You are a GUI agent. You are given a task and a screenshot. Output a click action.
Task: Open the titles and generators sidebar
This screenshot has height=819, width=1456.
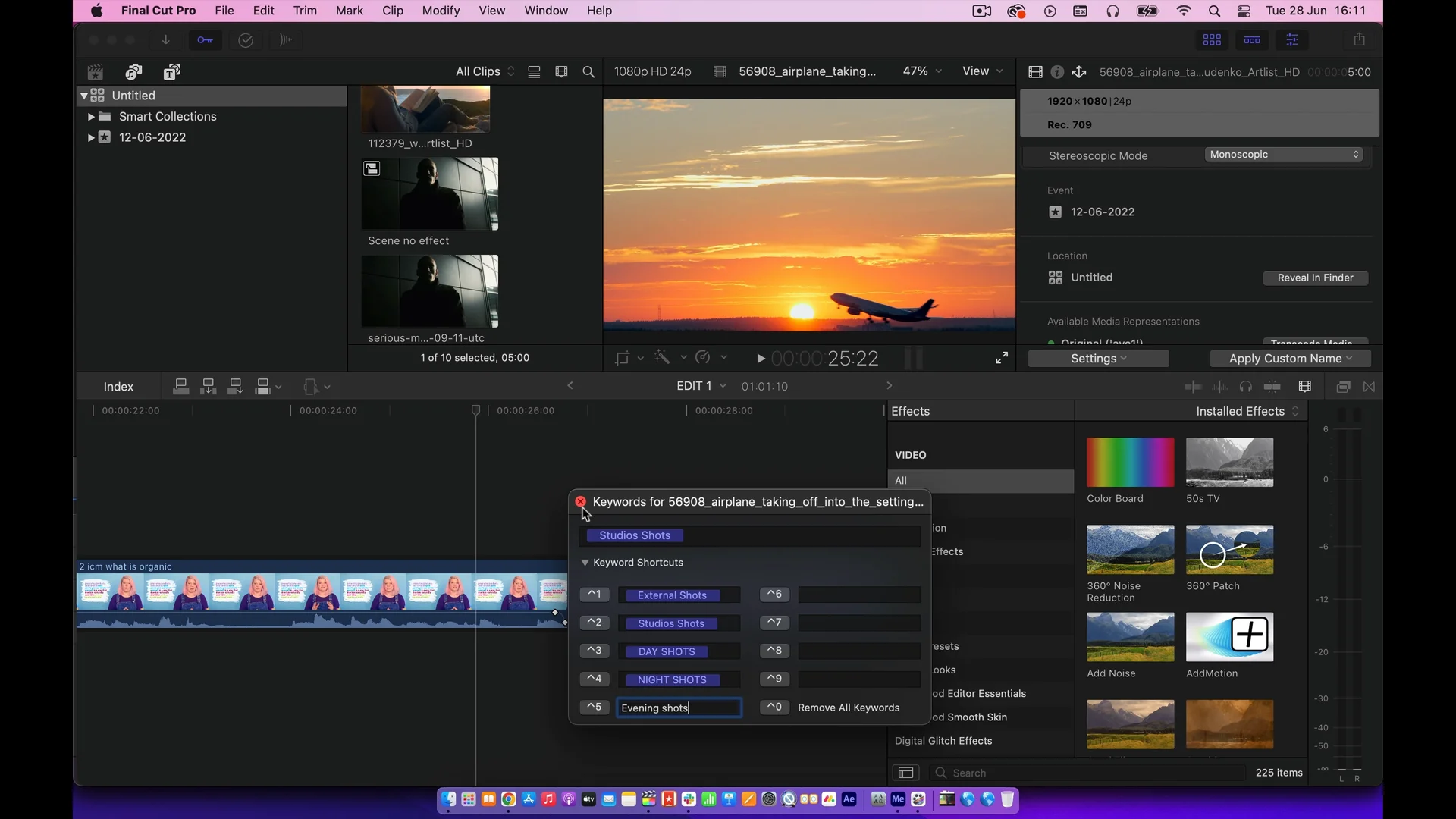(172, 72)
